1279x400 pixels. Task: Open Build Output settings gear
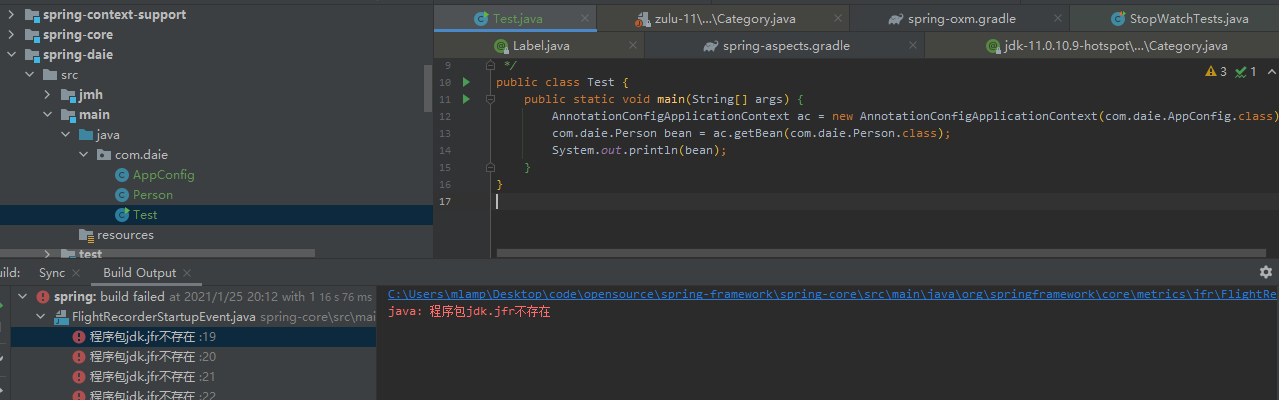pyautogui.click(x=1266, y=272)
